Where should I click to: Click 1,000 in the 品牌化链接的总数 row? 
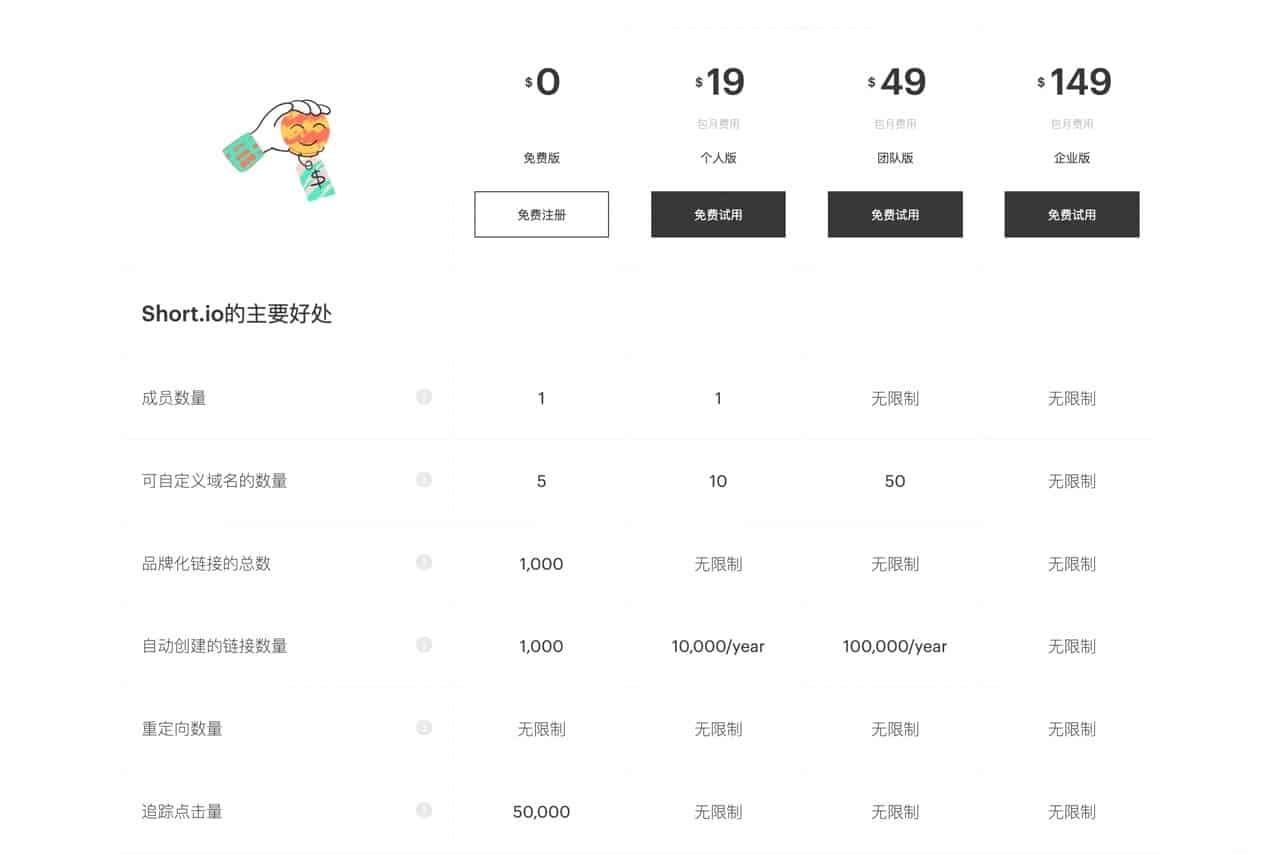[541, 564]
